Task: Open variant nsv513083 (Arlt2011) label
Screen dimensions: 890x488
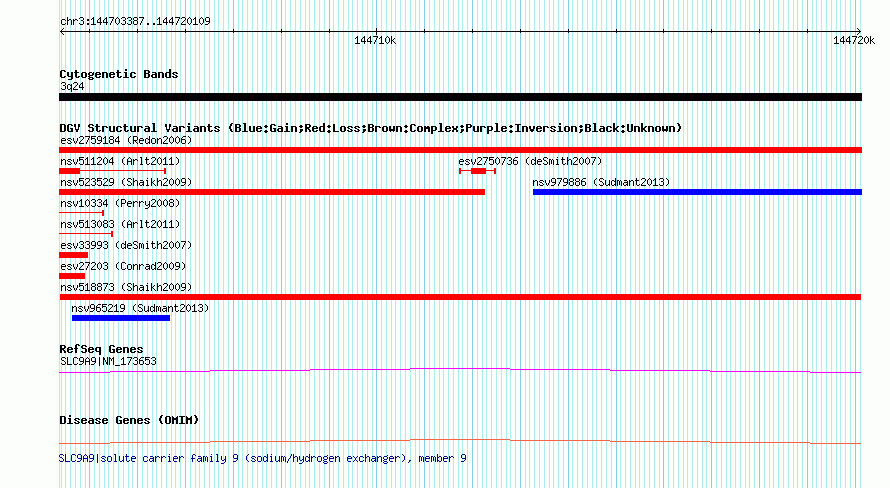Action: [x=120, y=224]
